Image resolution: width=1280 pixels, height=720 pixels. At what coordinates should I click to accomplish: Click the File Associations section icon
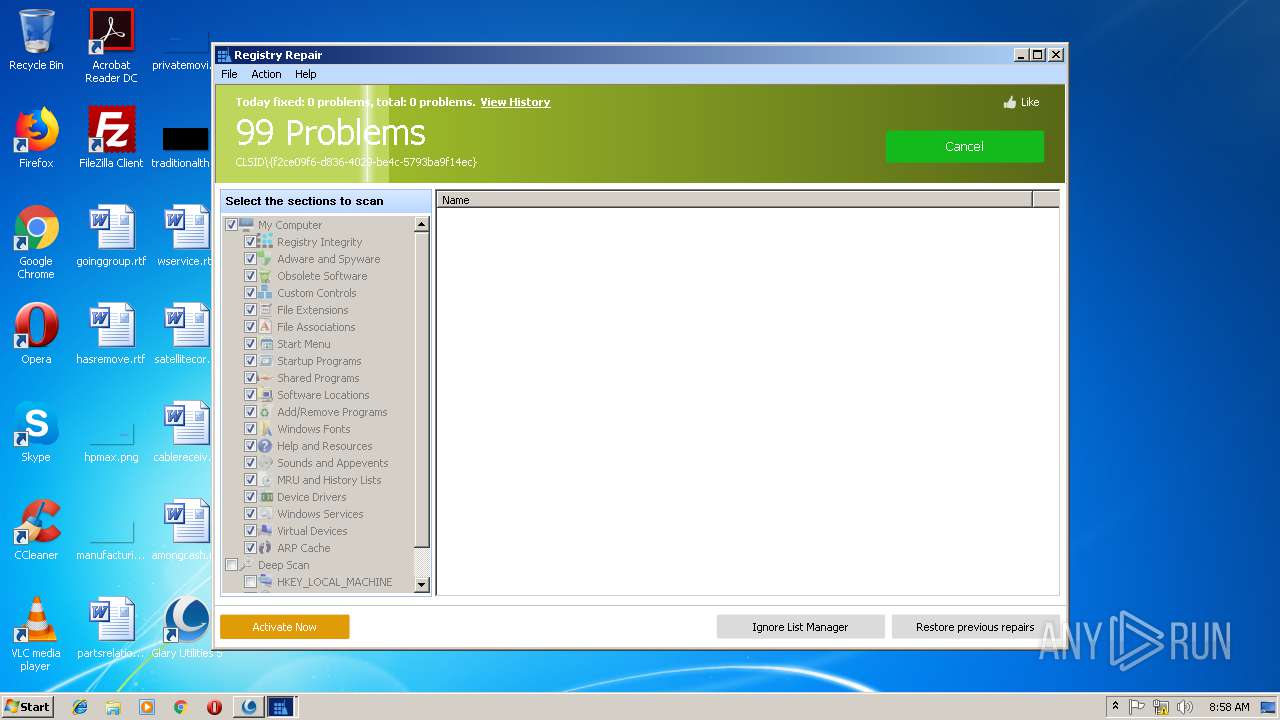[x=266, y=327]
